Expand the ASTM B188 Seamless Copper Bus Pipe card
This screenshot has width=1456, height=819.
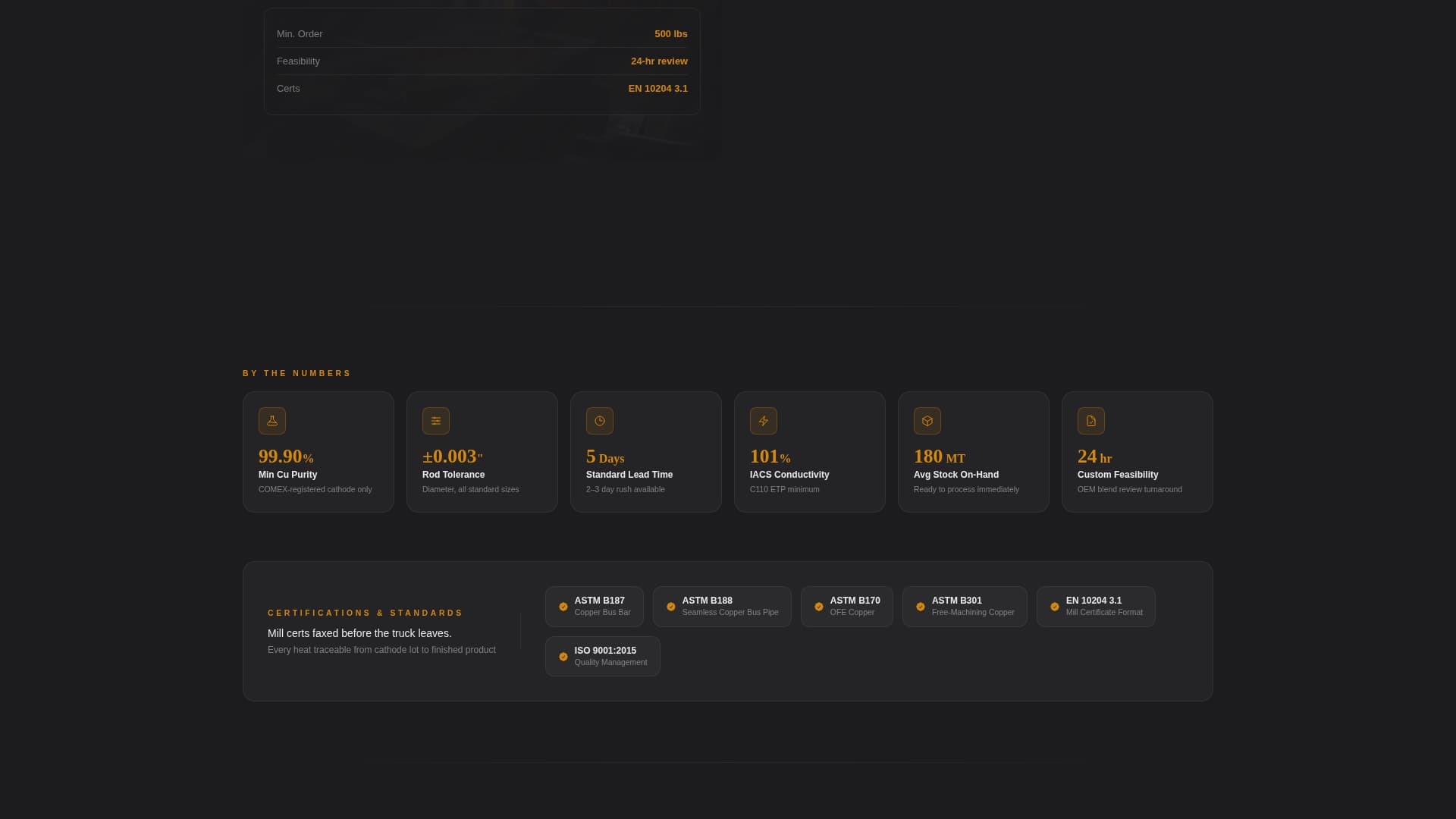[x=721, y=607]
